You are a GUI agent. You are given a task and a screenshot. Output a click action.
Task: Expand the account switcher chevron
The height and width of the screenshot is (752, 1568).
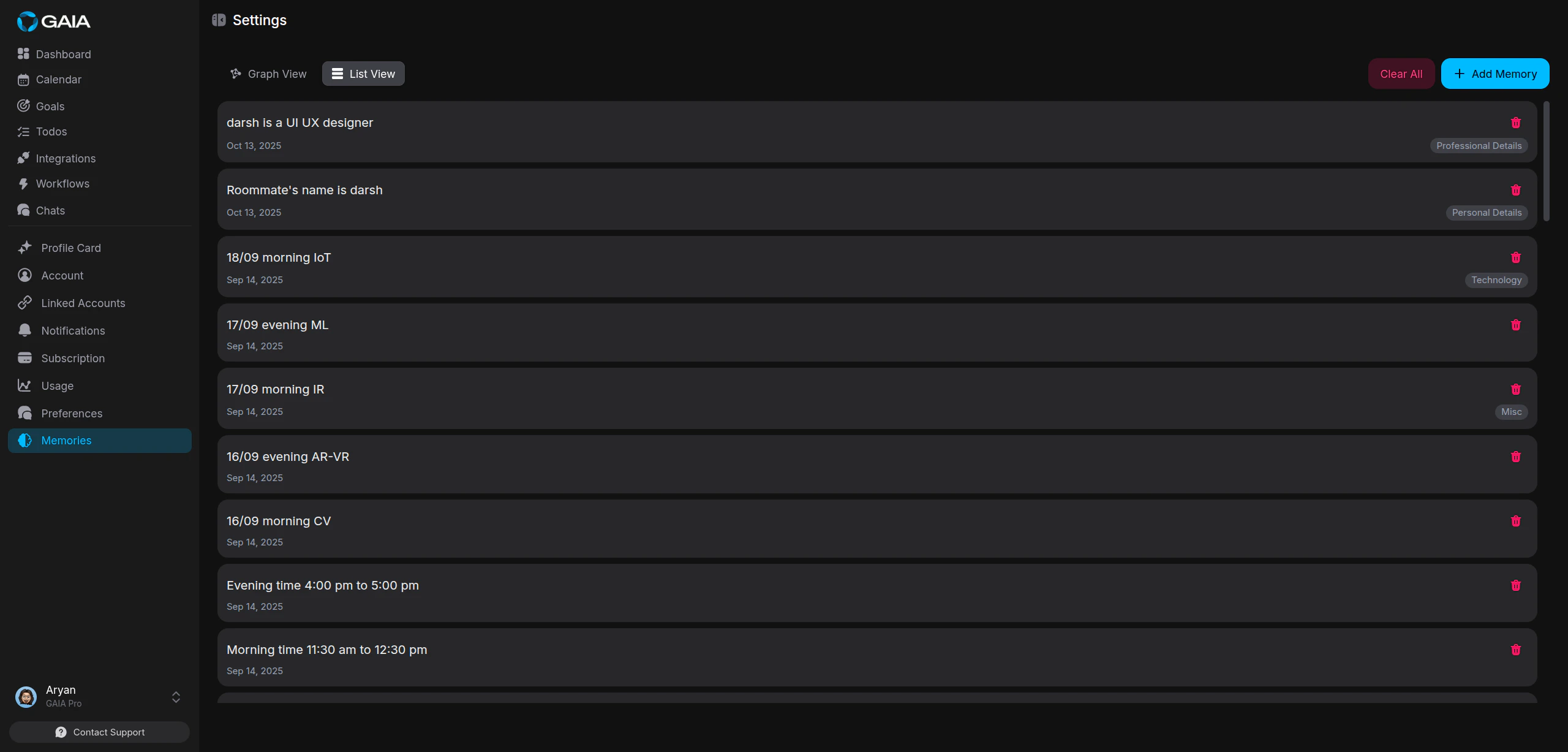click(x=175, y=697)
